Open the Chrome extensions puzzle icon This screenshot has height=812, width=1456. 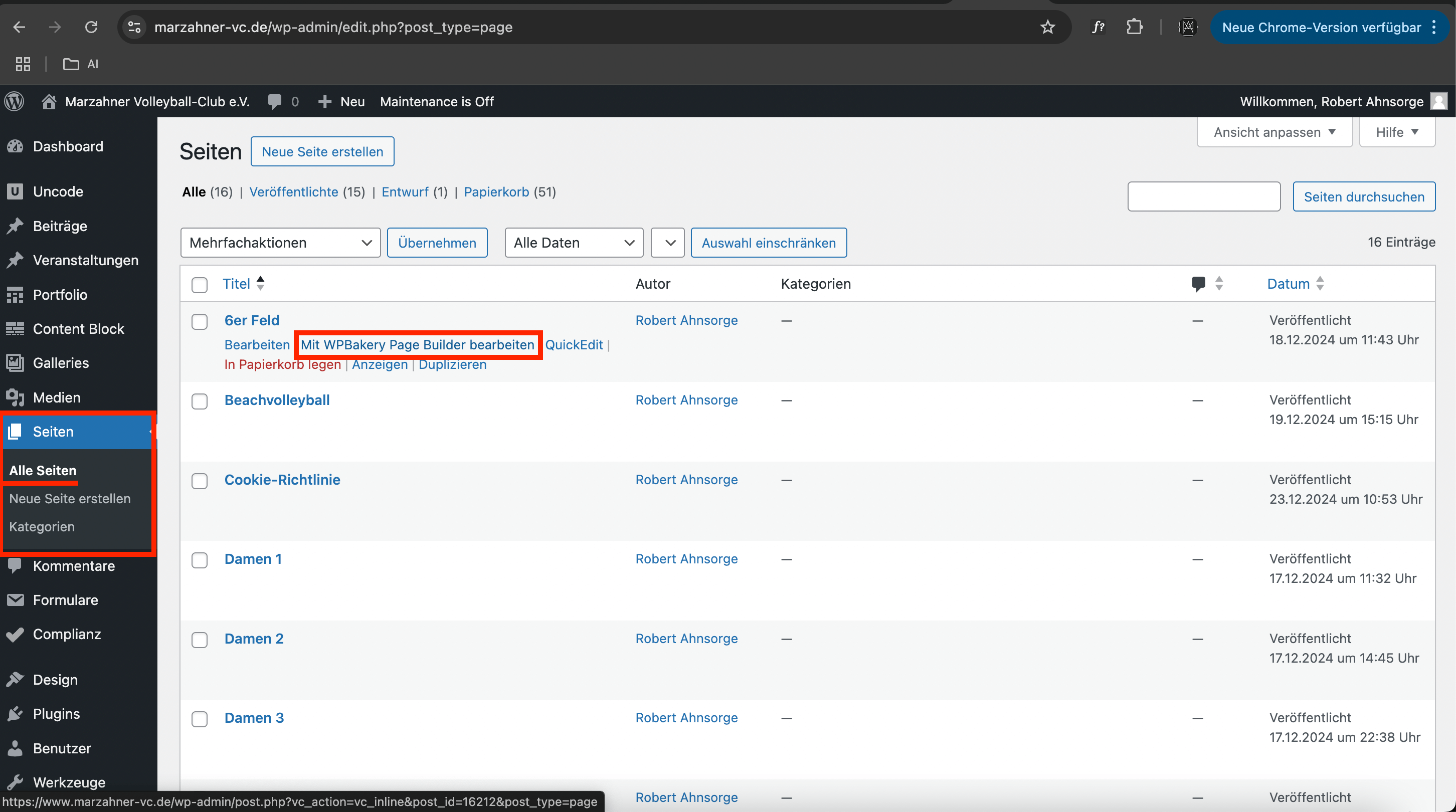click(x=1135, y=27)
